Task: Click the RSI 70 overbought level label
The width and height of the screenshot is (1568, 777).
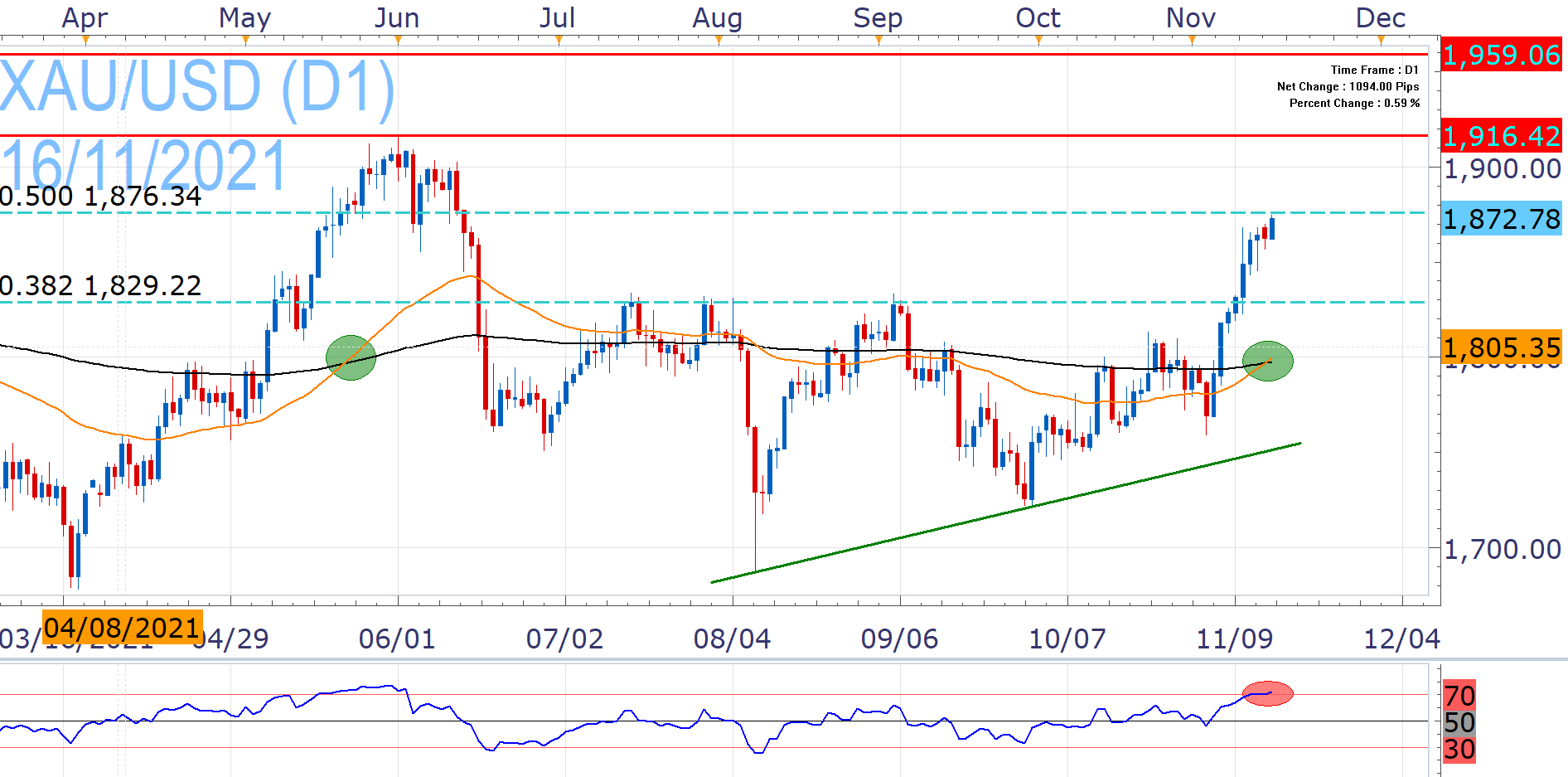Action: (1459, 695)
